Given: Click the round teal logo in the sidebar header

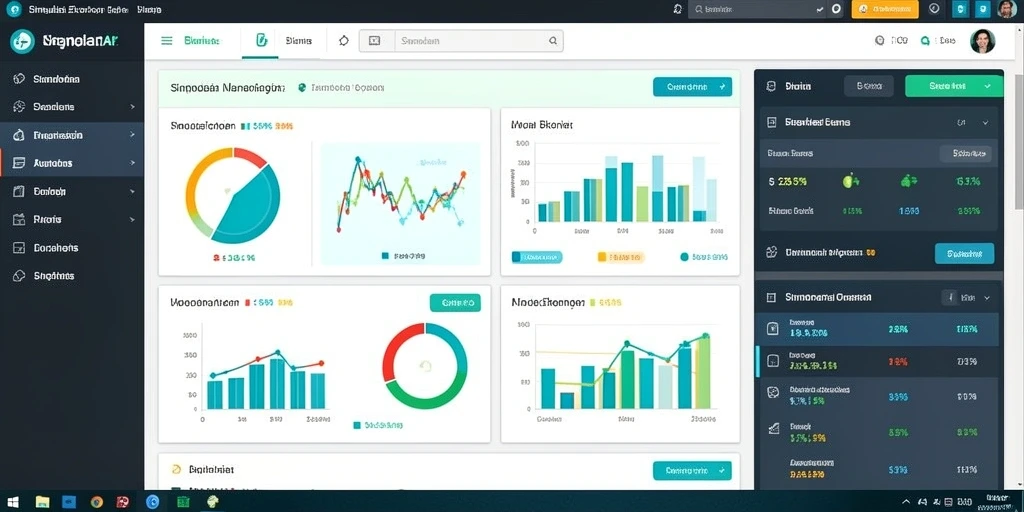Looking at the screenshot, I should [x=22, y=41].
